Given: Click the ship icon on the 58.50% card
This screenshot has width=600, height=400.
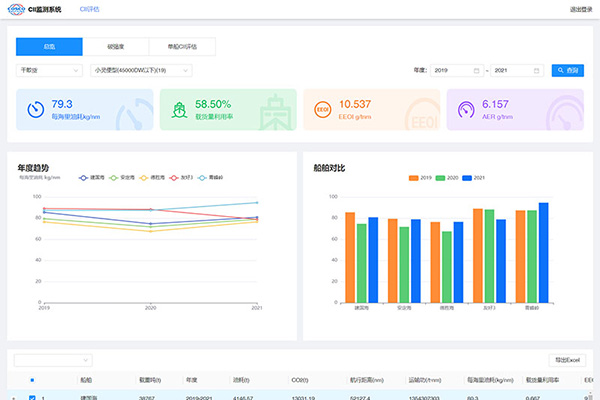Looking at the screenshot, I should click(179, 110).
